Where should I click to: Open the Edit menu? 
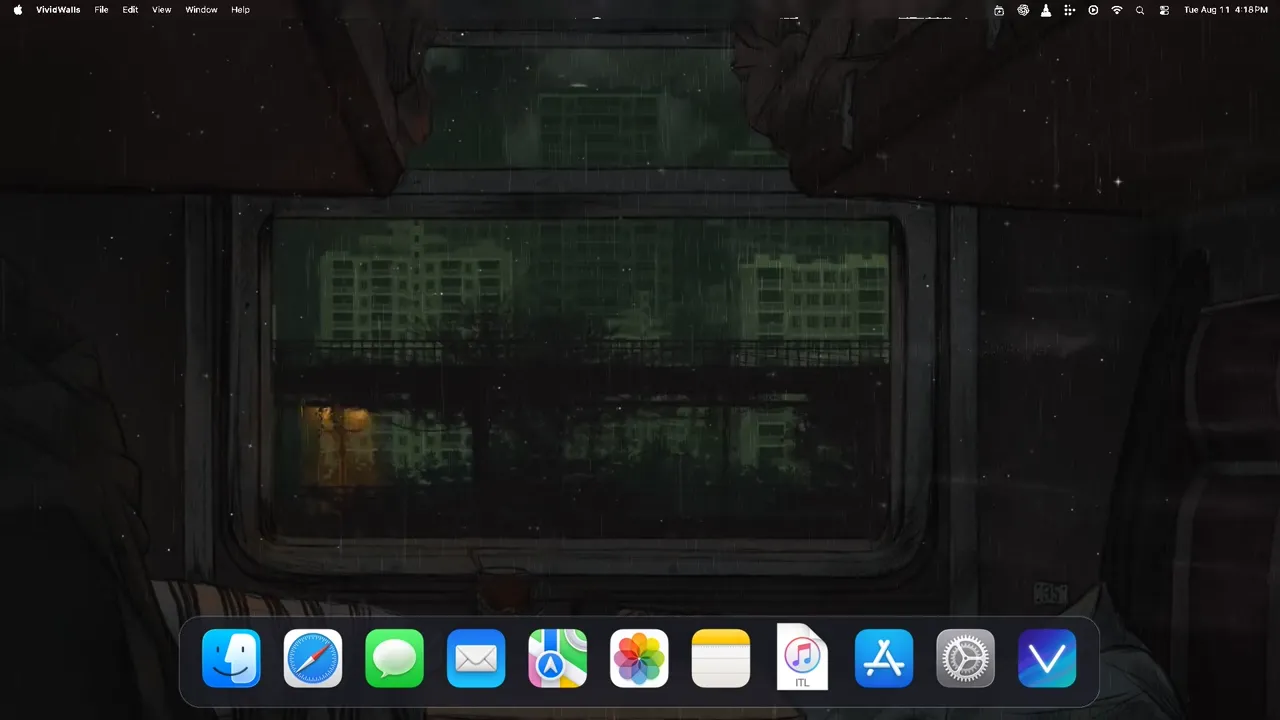131,10
